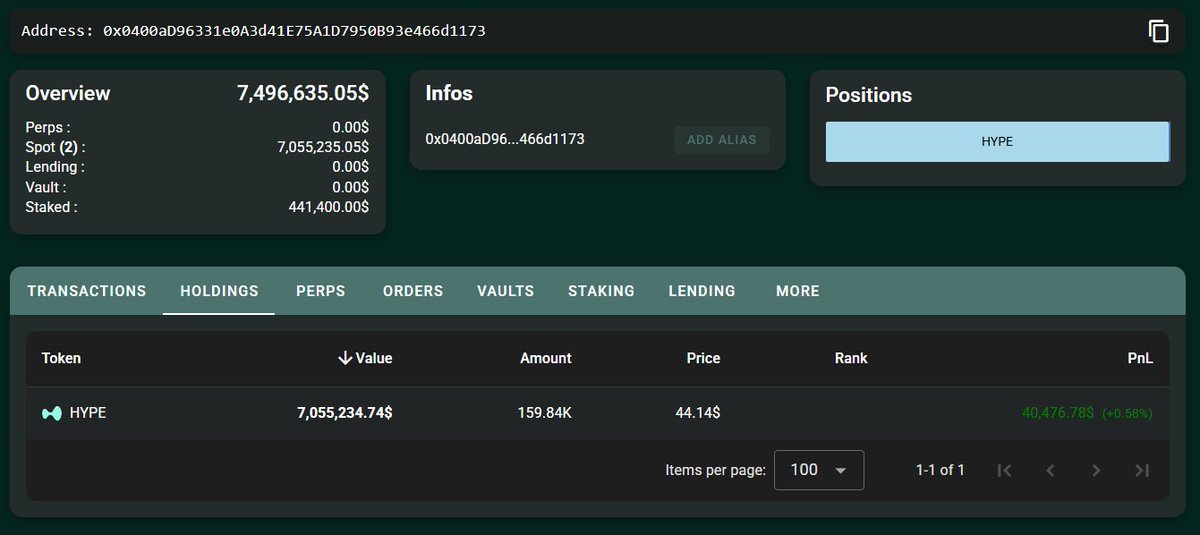Switch to the Staking tab

[601, 291]
